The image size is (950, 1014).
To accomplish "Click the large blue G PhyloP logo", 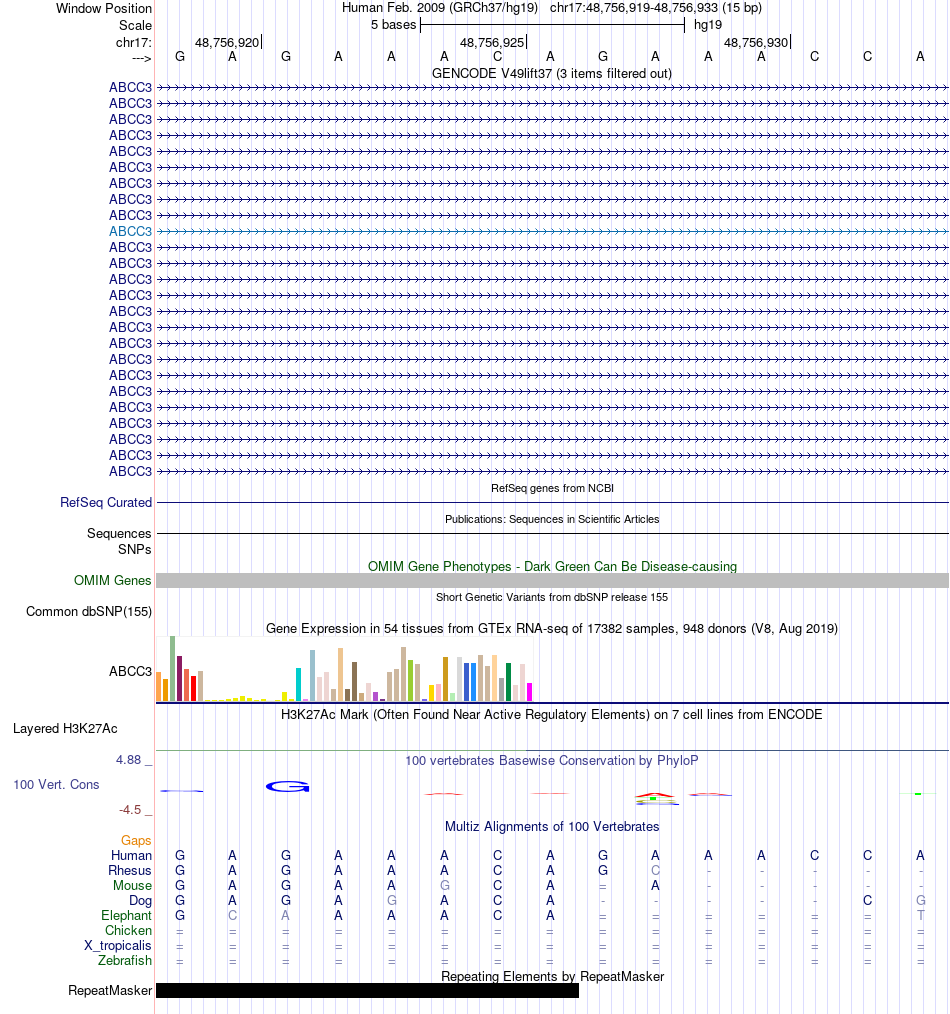I will tap(288, 786).
